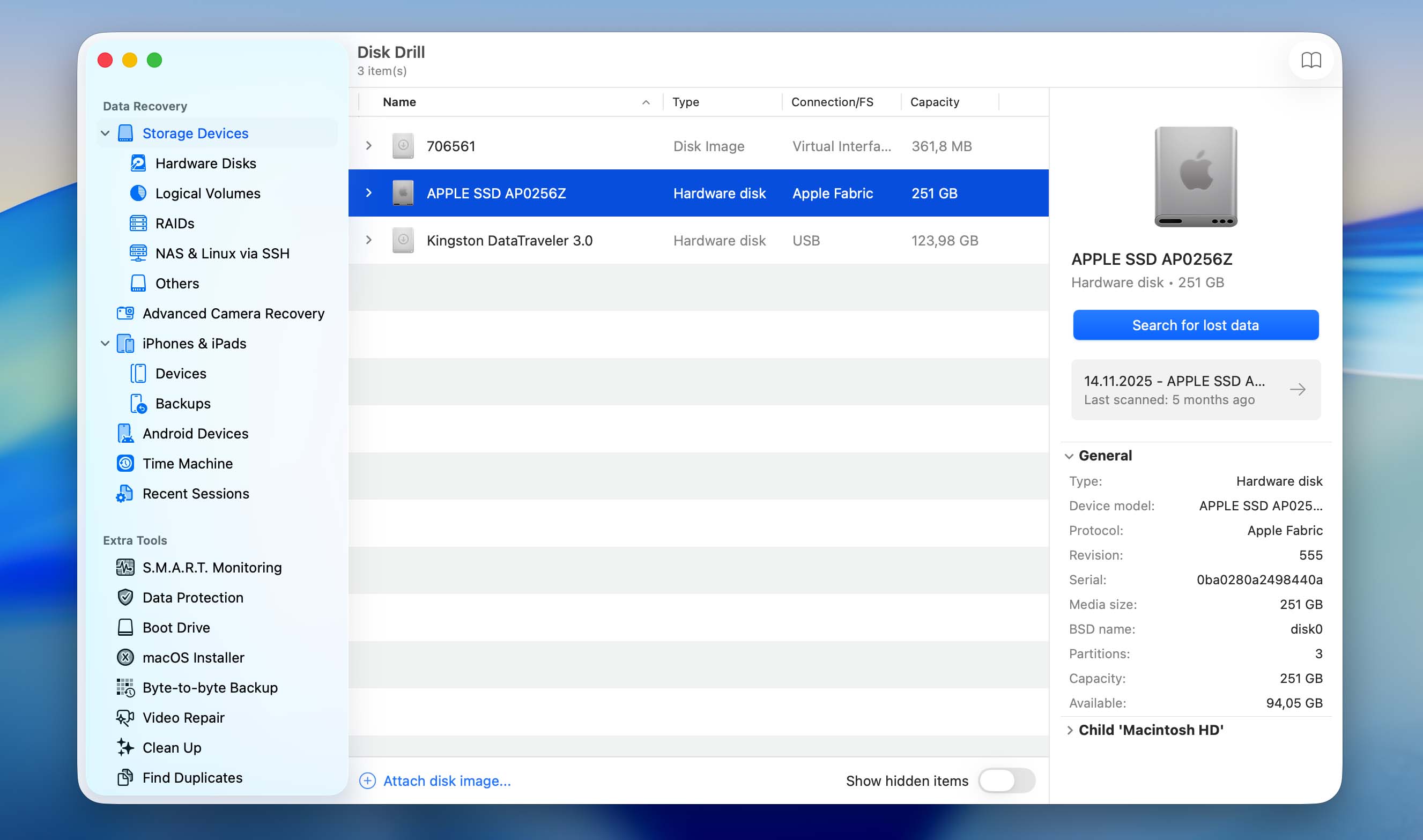This screenshot has width=1423, height=840.
Task: Open Time Machine in the sidebar
Action: (x=187, y=463)
